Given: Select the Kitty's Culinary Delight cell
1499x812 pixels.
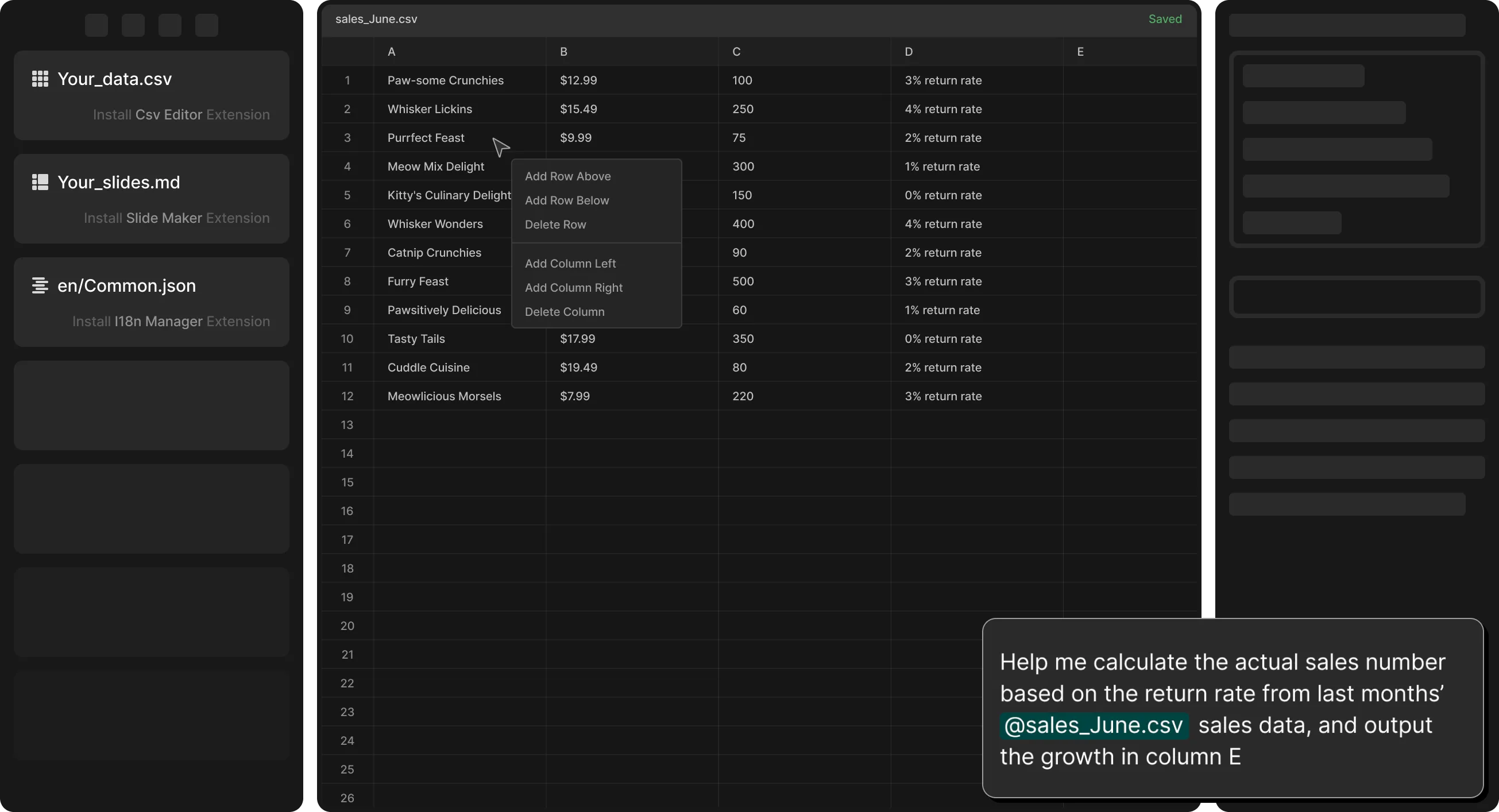Looking at the screenshot, I should (442, 195).
